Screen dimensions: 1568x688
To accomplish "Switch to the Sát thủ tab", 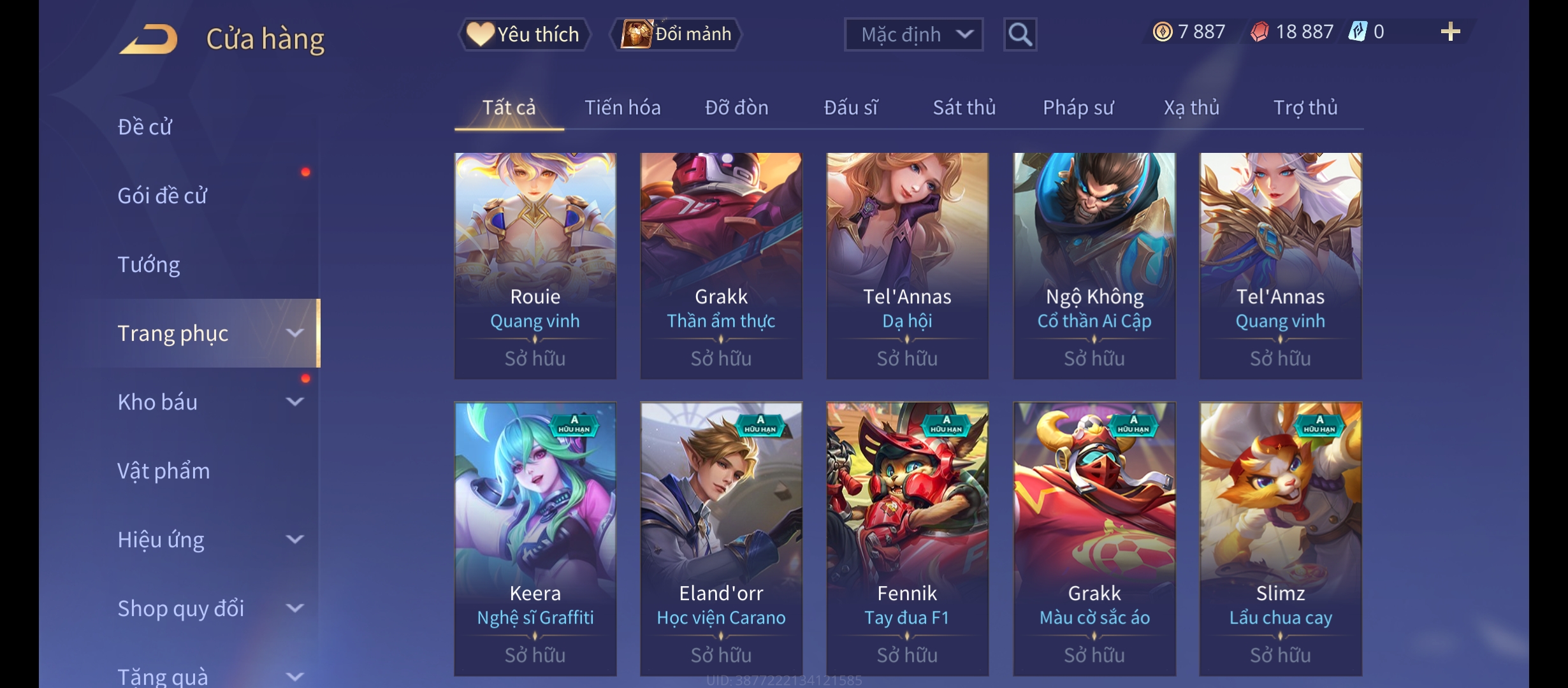I will 964,108.
